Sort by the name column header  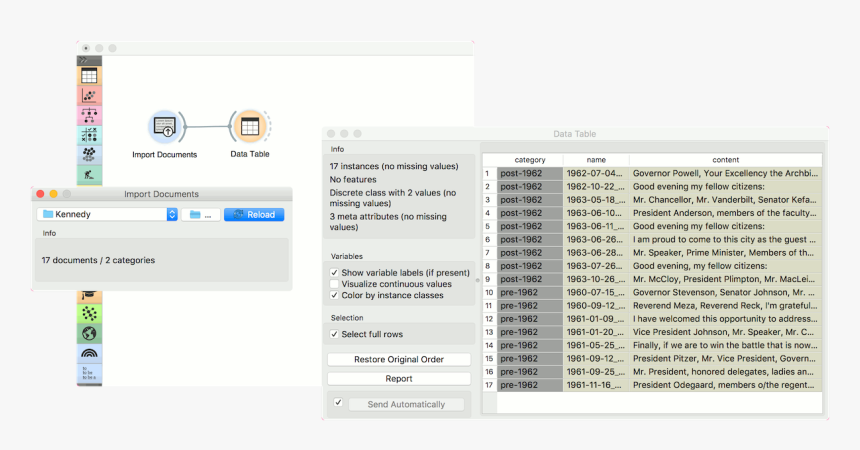pyautogui.click(x=596, y=160)
